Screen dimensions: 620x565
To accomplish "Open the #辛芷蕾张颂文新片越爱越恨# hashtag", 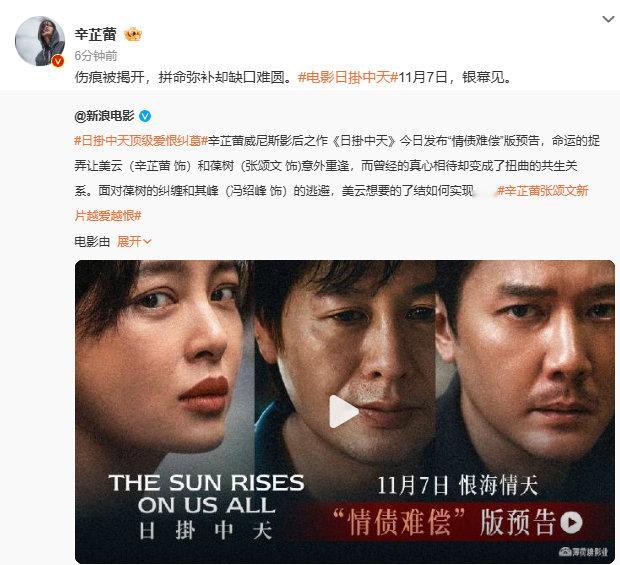I will pos(331,203).
